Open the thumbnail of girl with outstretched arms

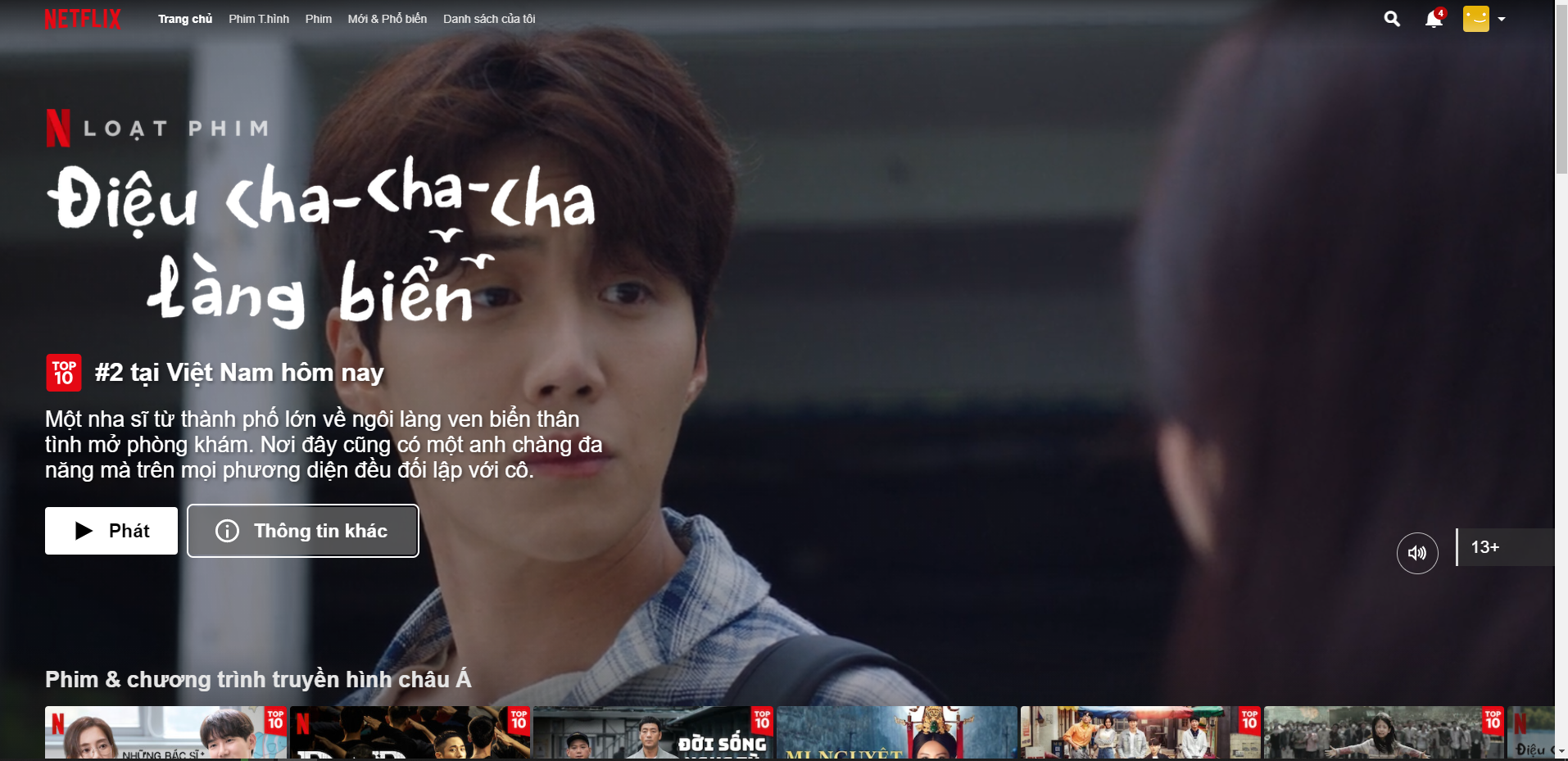click(x=1384, y=732)
